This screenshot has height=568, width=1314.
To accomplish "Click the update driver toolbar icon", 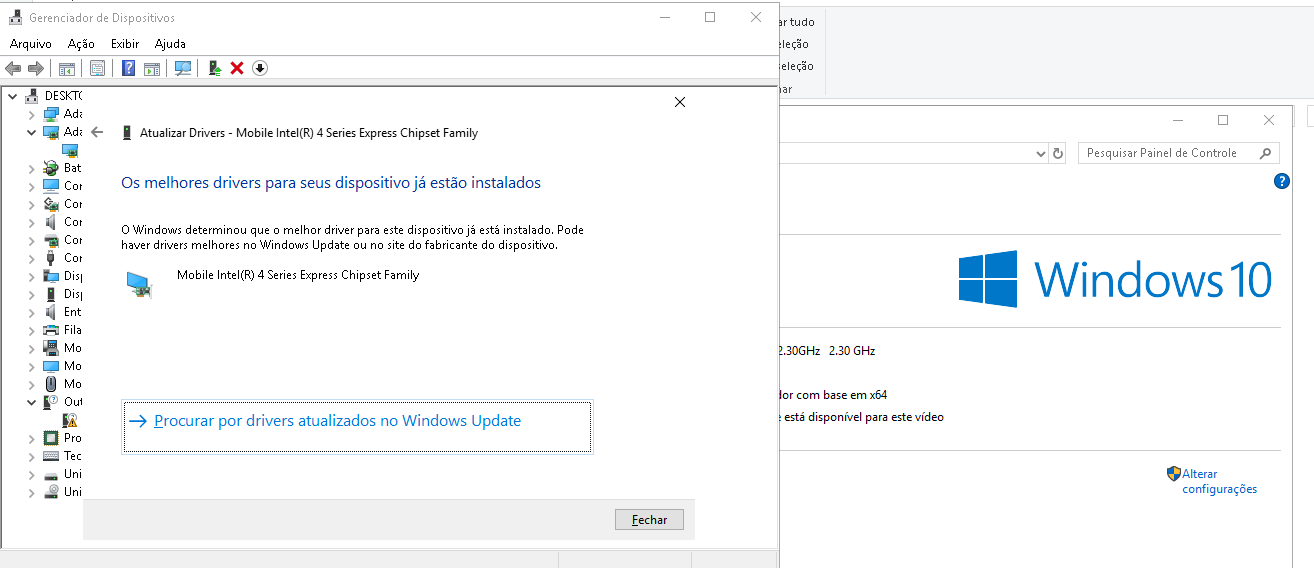I will 214,68.
